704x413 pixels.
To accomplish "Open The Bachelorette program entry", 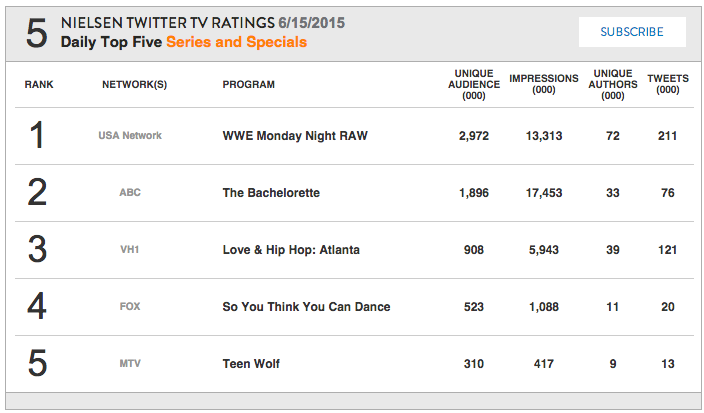I will pos(271,193).
